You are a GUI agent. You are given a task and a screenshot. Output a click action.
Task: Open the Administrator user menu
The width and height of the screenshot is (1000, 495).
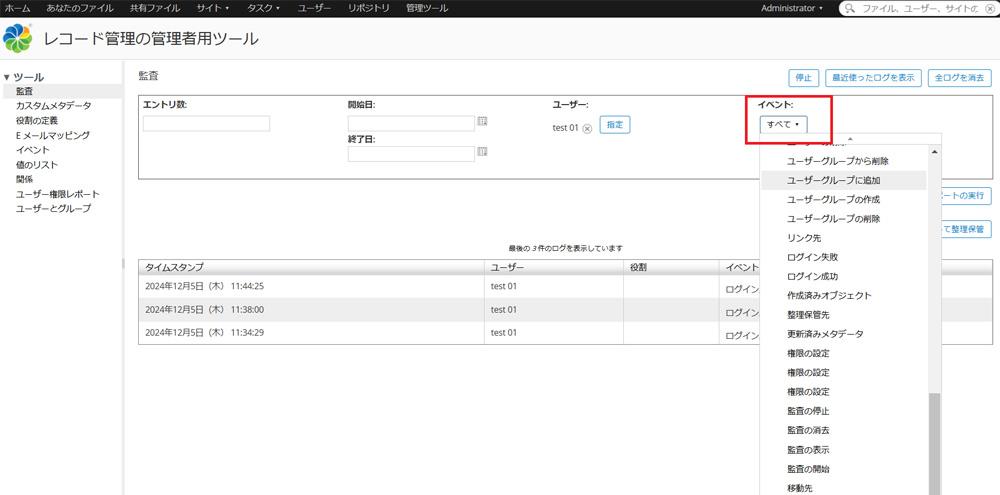click(791, 8)
